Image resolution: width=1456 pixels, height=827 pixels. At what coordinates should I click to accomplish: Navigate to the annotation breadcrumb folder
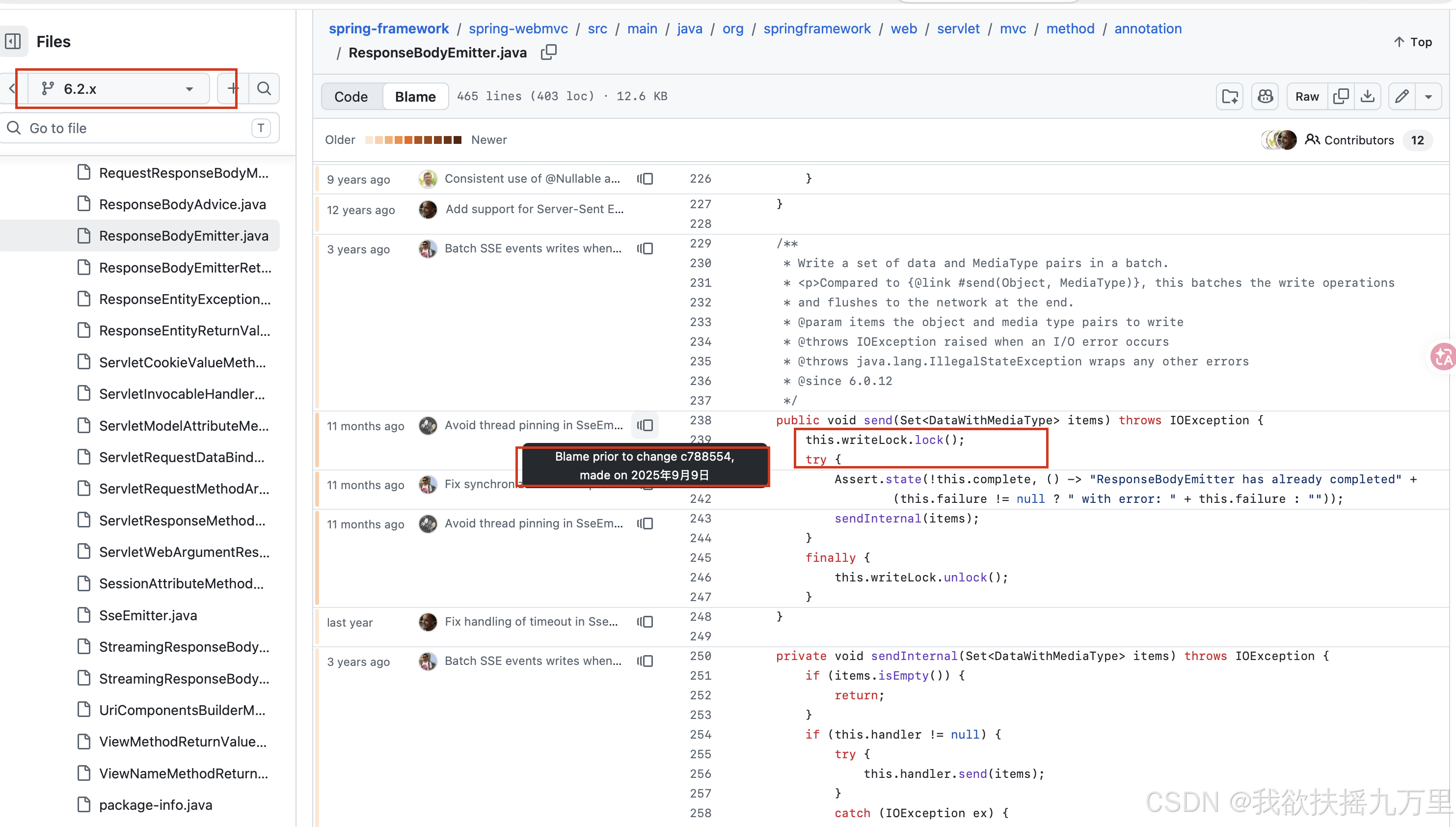point(1148,28)
